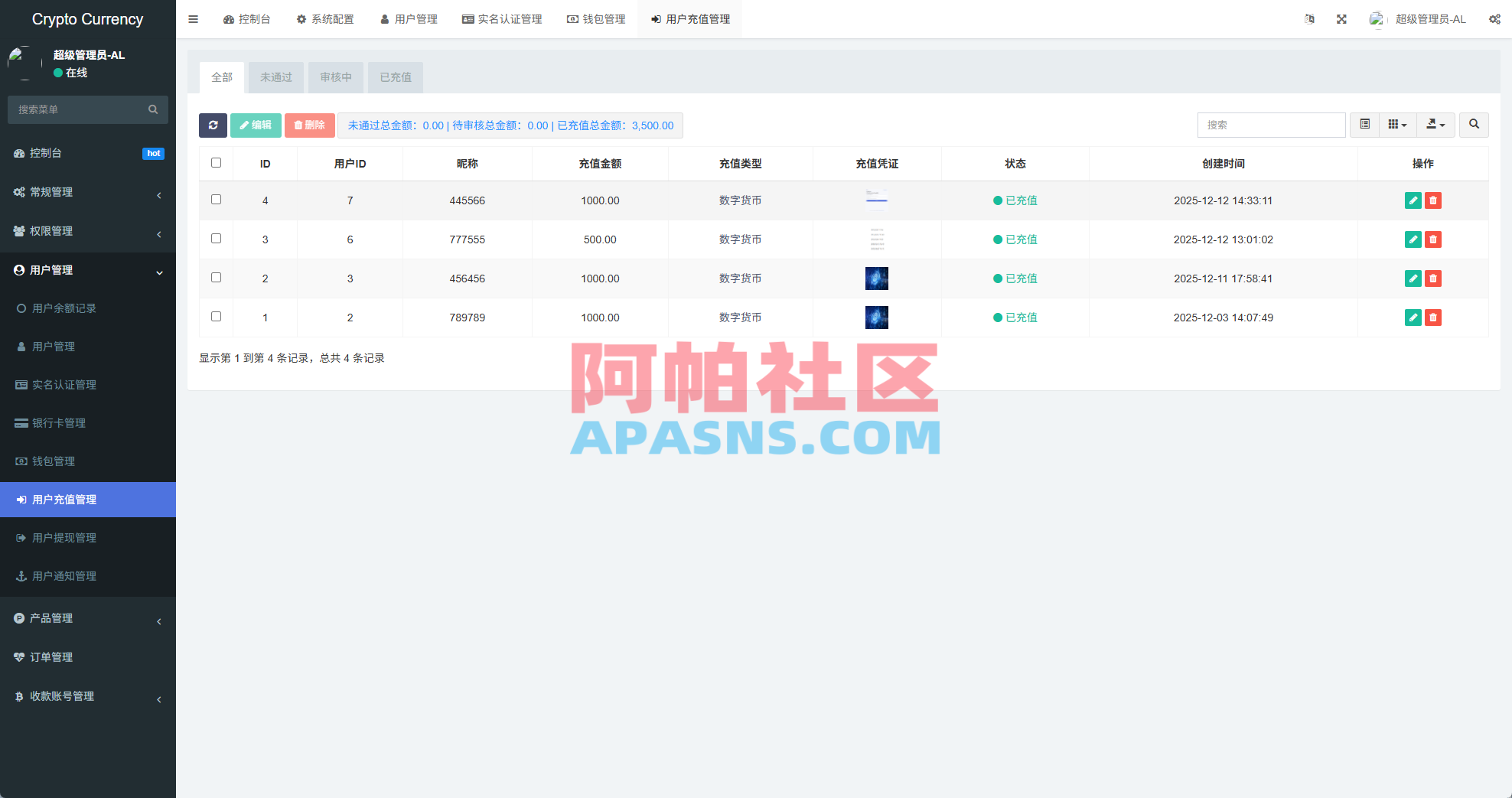1512x798 pixels.
Task: Toggle select-all checkbox in table header
Action: tap(216, 163)
